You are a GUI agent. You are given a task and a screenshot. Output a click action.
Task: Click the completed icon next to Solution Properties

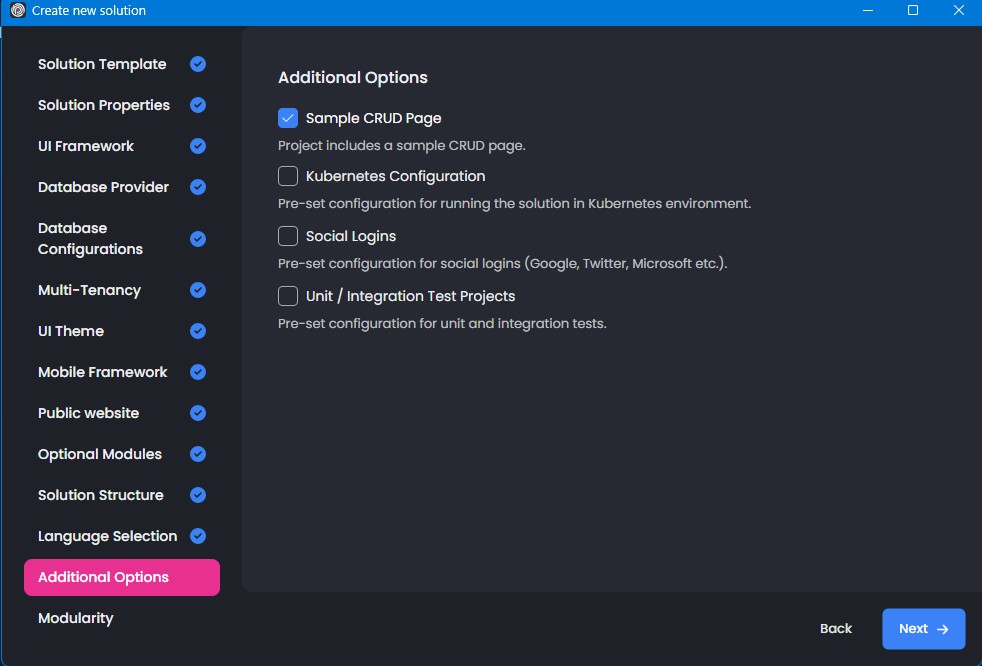(198, 105)
